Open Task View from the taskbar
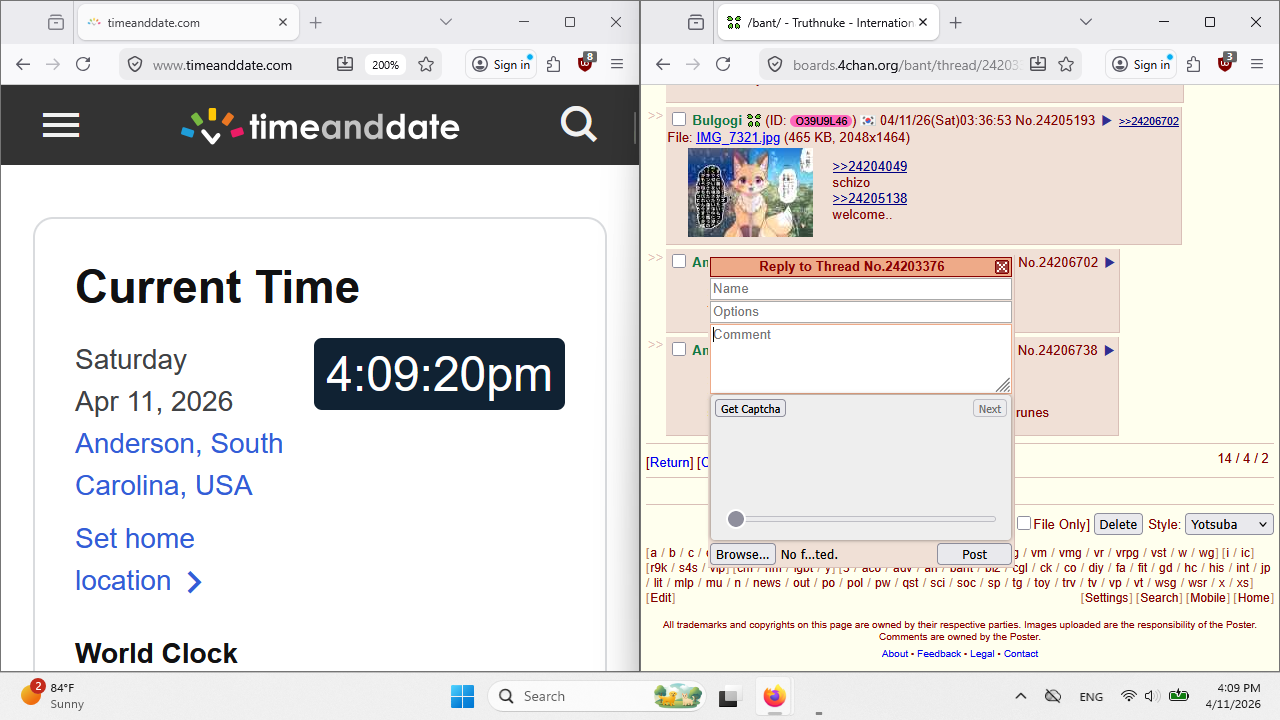 [x=729, y=696]
